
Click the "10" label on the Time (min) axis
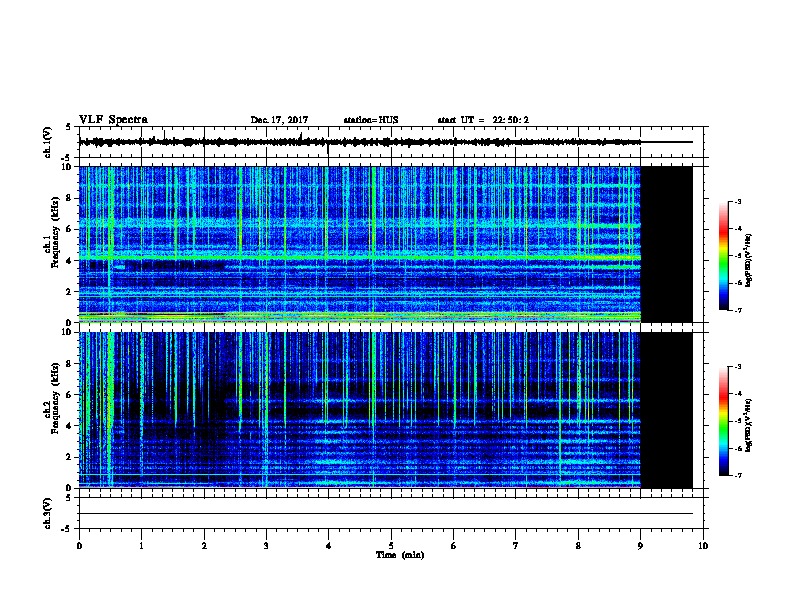click(703, 546)
